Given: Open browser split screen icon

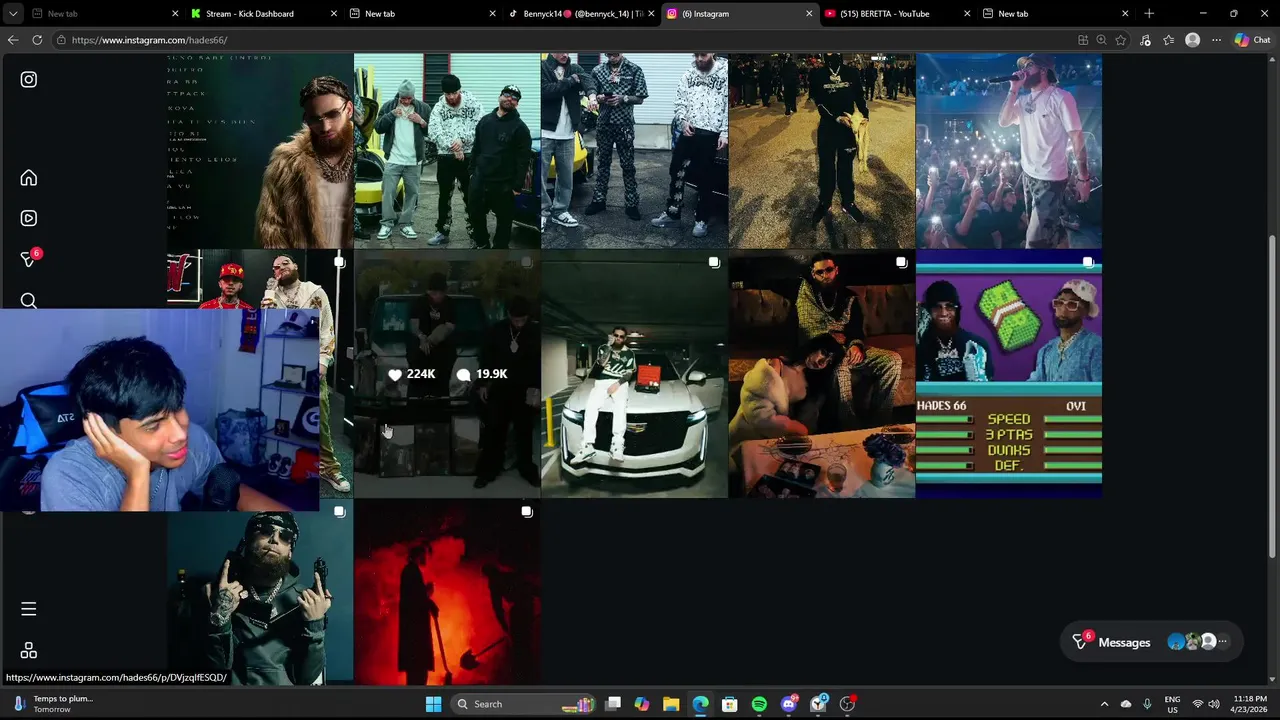Looking at the screenshot, I should click(x=1083, y=40).
